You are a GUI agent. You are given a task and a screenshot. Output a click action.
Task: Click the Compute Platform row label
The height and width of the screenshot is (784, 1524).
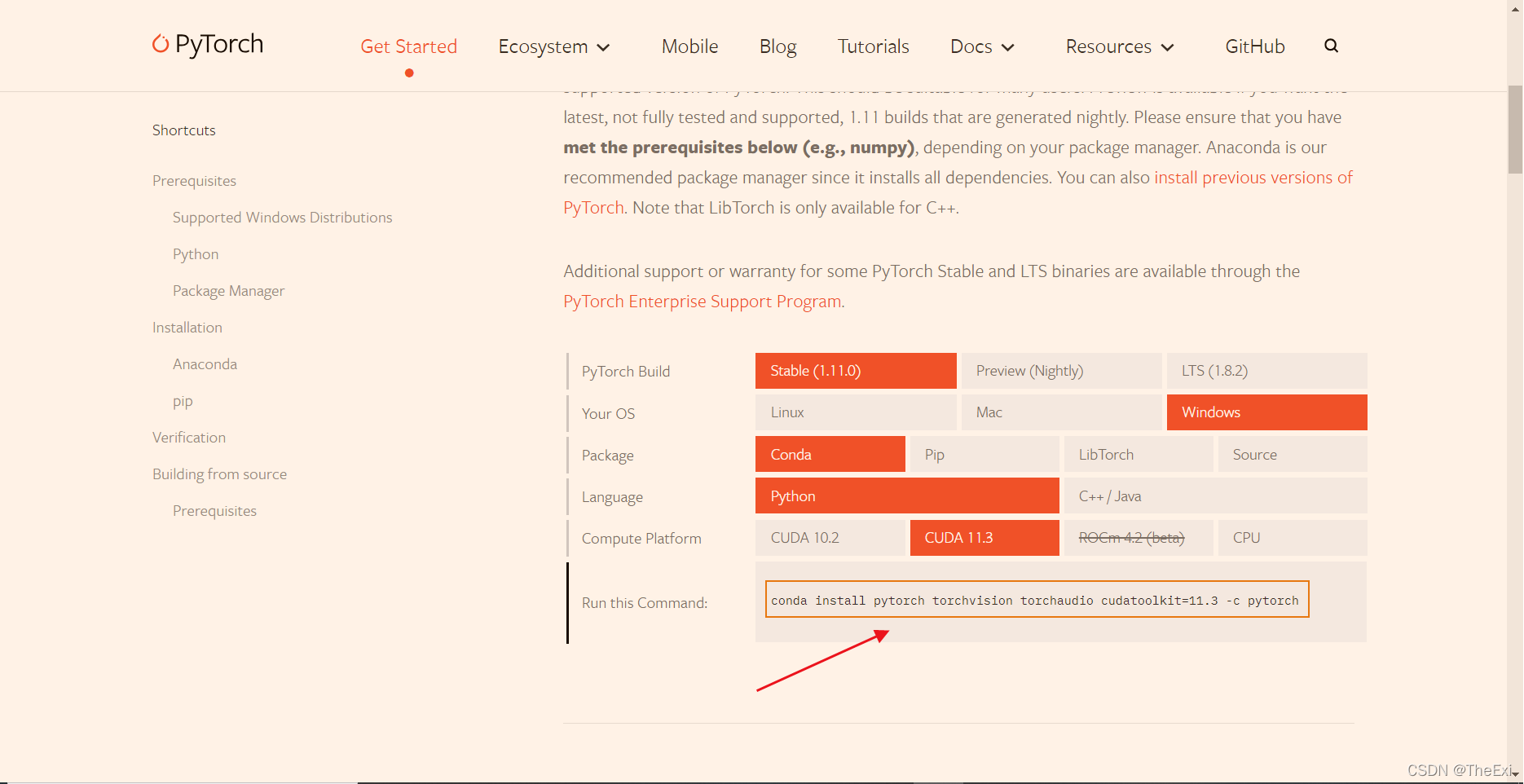(x=641, y=539)
